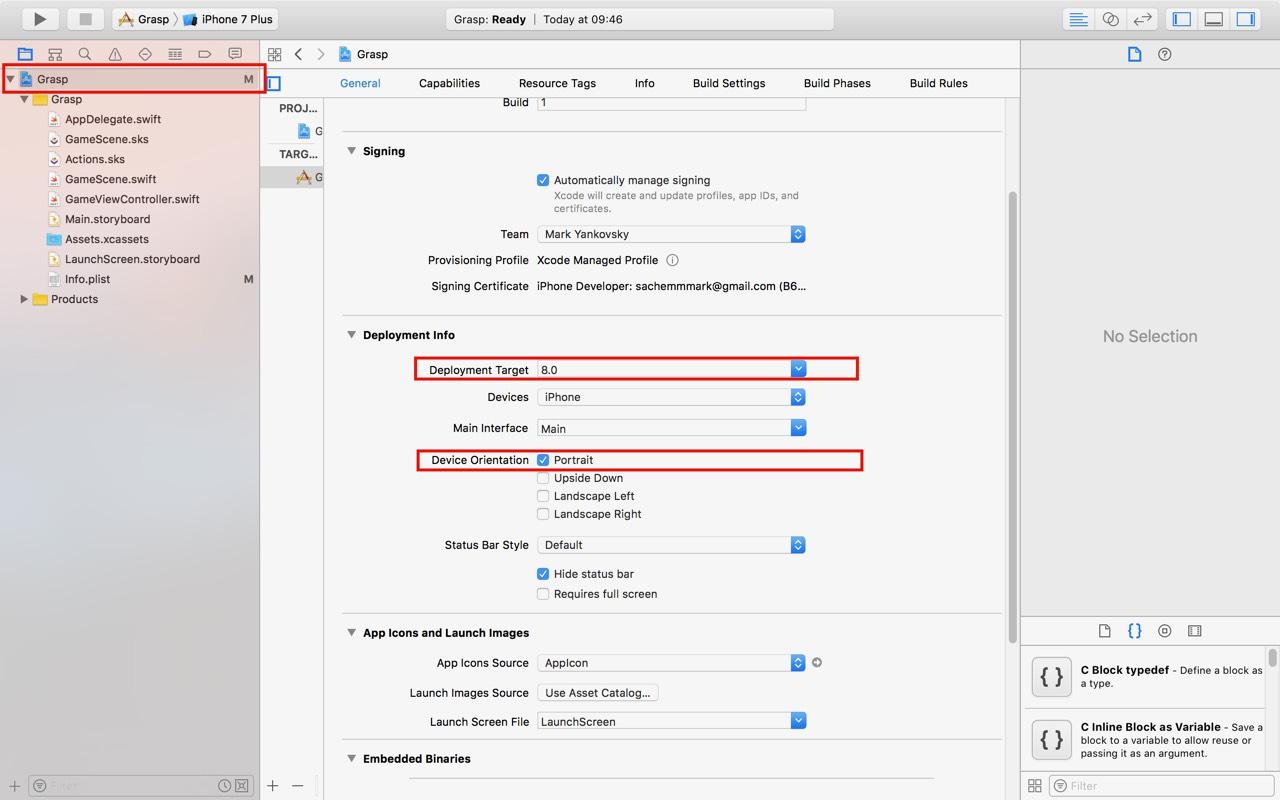Screen dimensions: 1280x800
Task: Switch to the Version editor
Action: (x=1142, y=19)
